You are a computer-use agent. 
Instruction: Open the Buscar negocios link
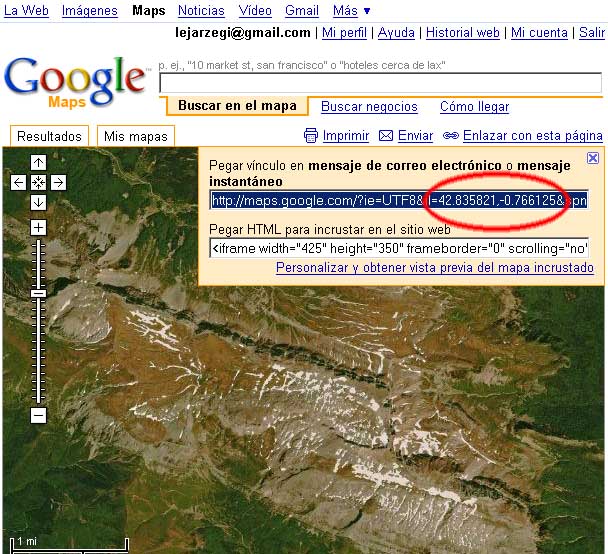[369, 107]
